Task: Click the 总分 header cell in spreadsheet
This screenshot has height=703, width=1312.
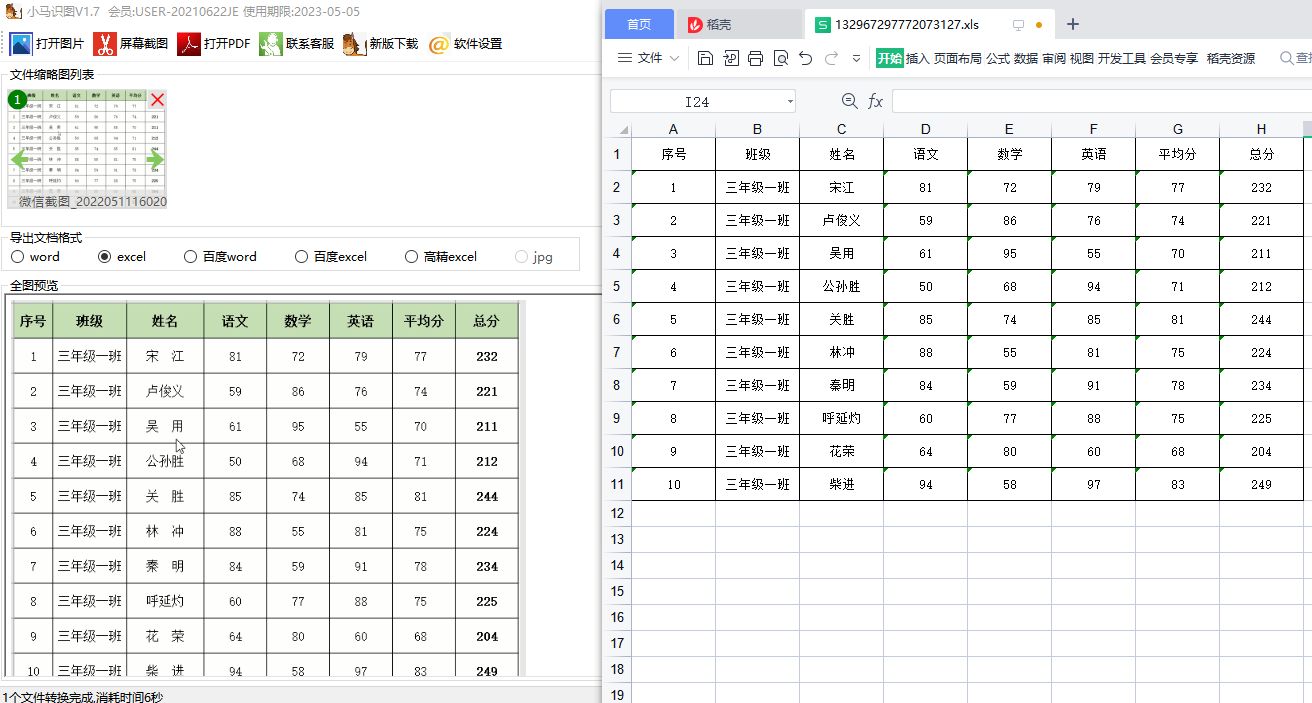Action: click(1261, 154)
